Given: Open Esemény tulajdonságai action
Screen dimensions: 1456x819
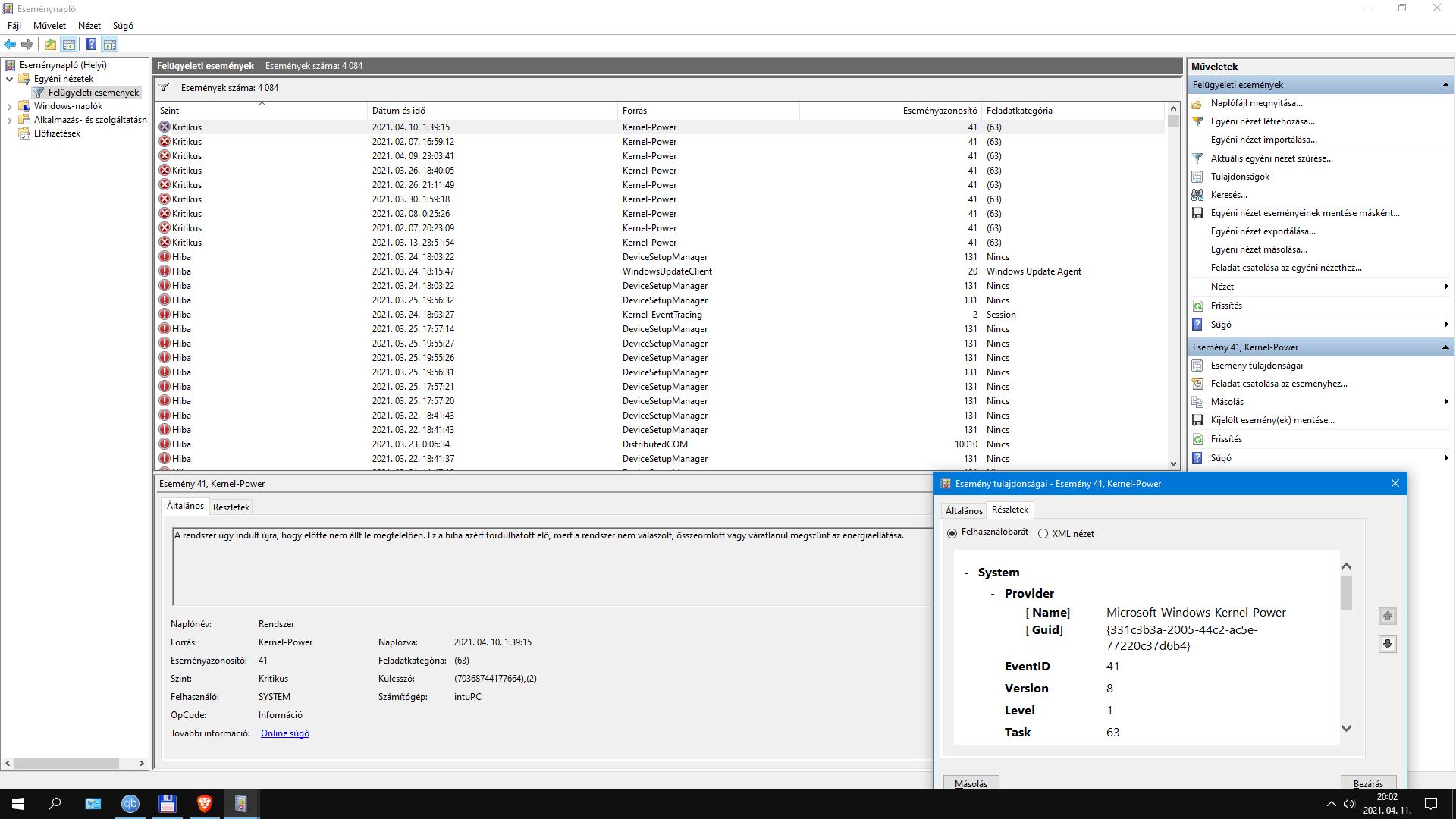Looking at the screenshot, I should click(1257, 366).
